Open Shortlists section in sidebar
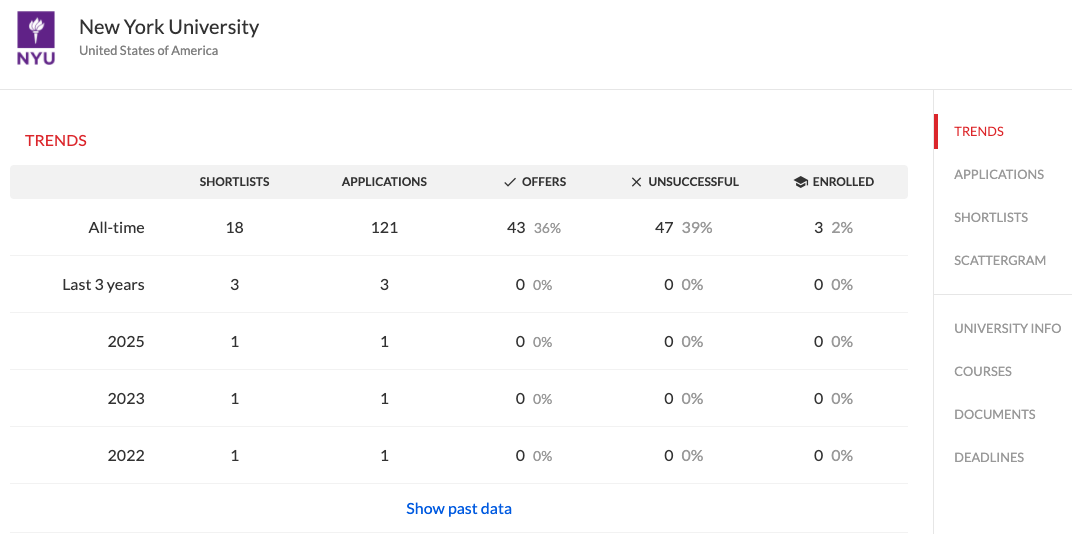Image resolution: width=1072 pixels, height=534 pixels. tap(990, 217)
